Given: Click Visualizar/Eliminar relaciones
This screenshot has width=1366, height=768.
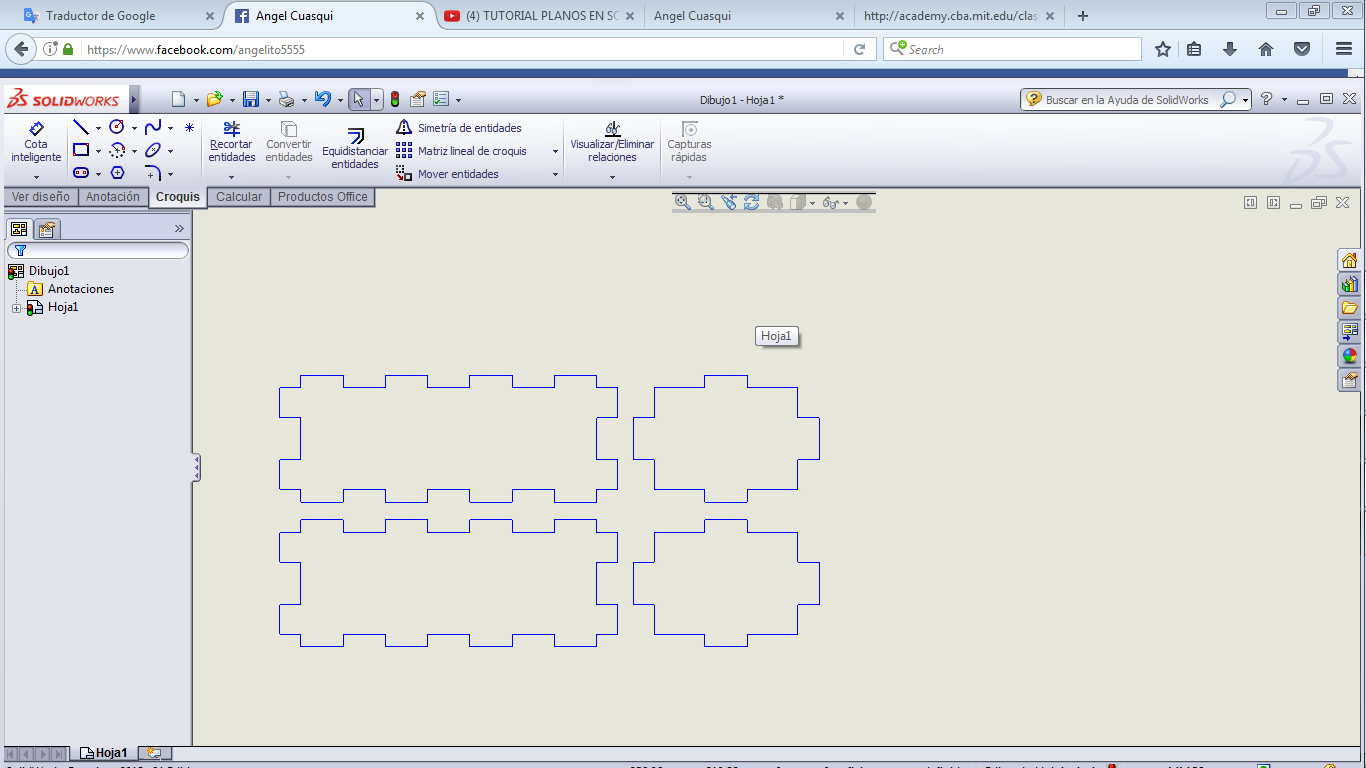Looking at the screenshot, I should [x=612, y=142].
